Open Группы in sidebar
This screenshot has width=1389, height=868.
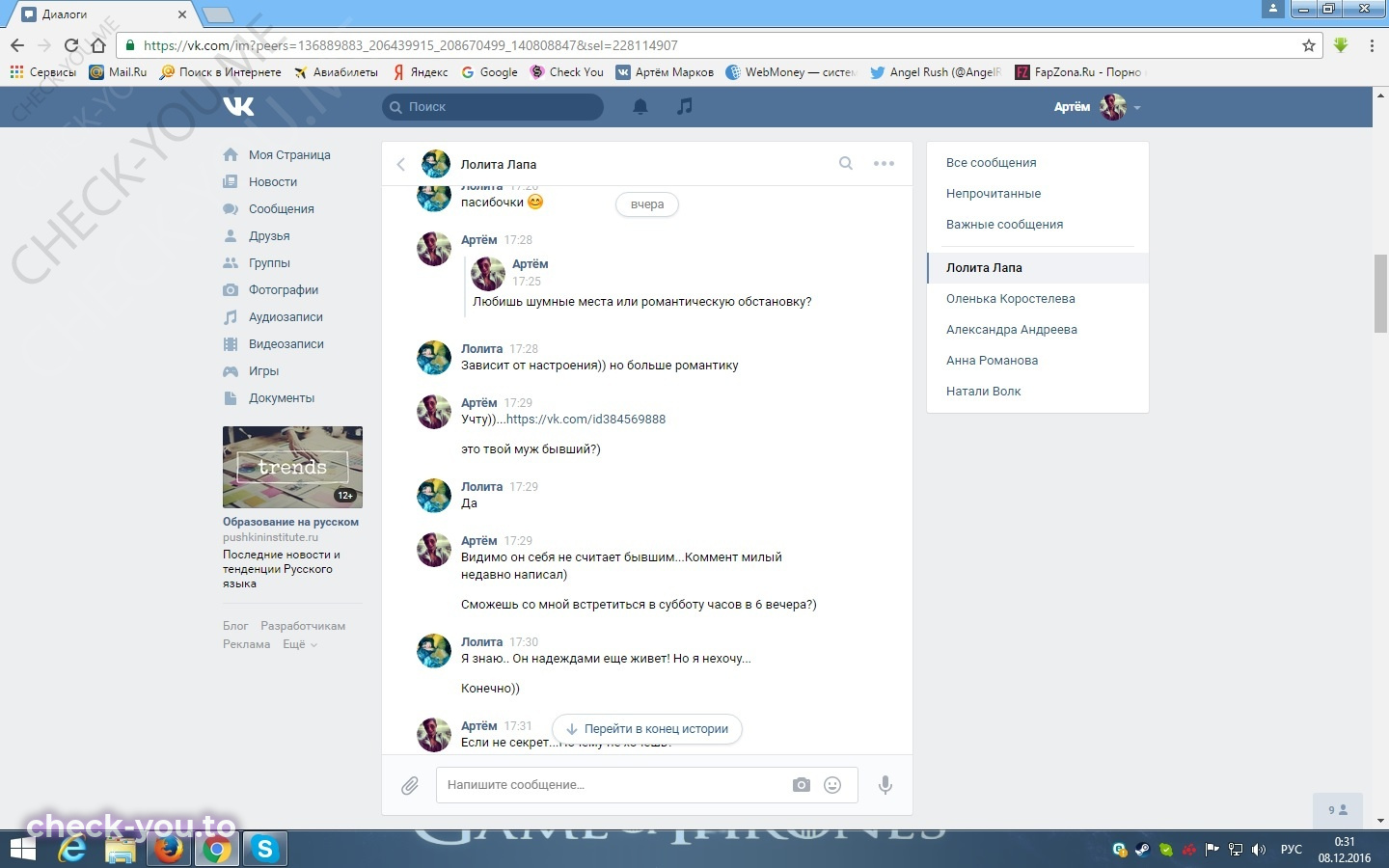[x=269, y=262]
